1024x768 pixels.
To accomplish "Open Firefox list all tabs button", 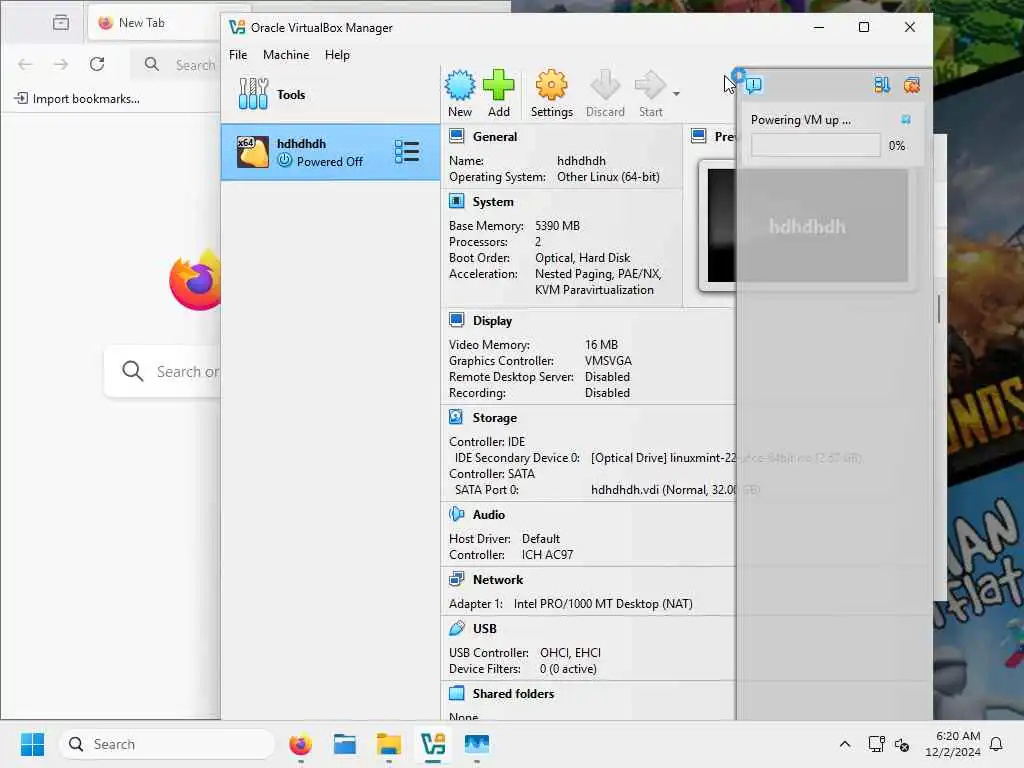I will coord(61,23).
